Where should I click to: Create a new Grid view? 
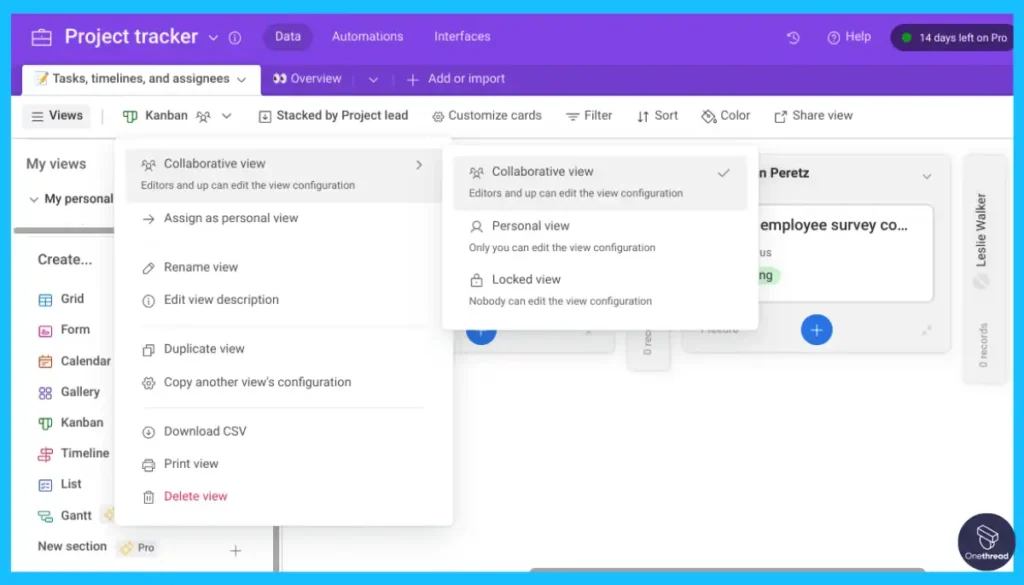point(61,299)
